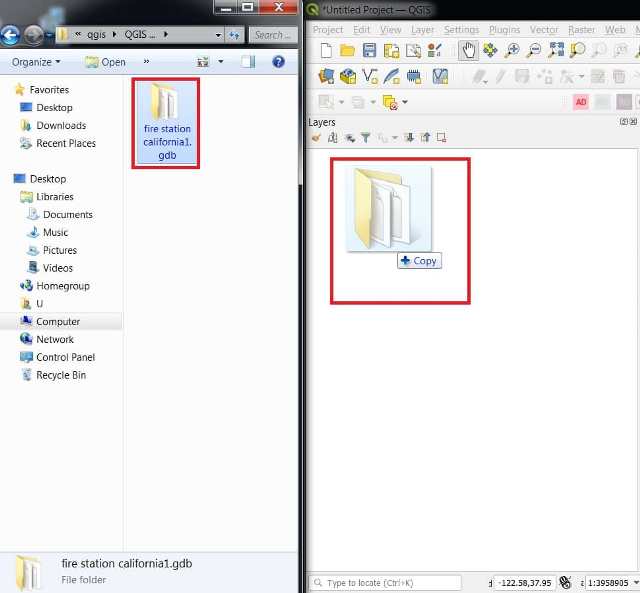Click the New GeoPackage Layer icon
Image resolution: width=640 pixels, height=593 pixels.
click(348, 76)
